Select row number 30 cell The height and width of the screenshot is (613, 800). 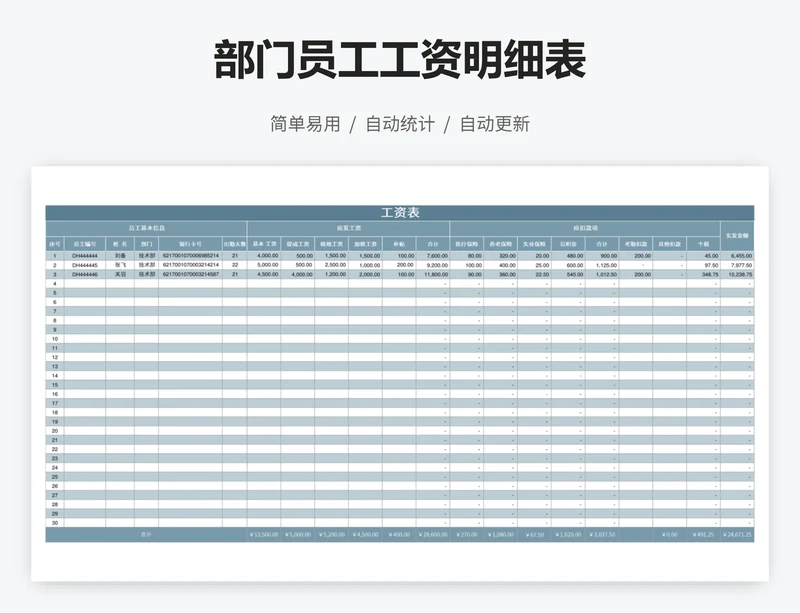(x=55, y=523)
